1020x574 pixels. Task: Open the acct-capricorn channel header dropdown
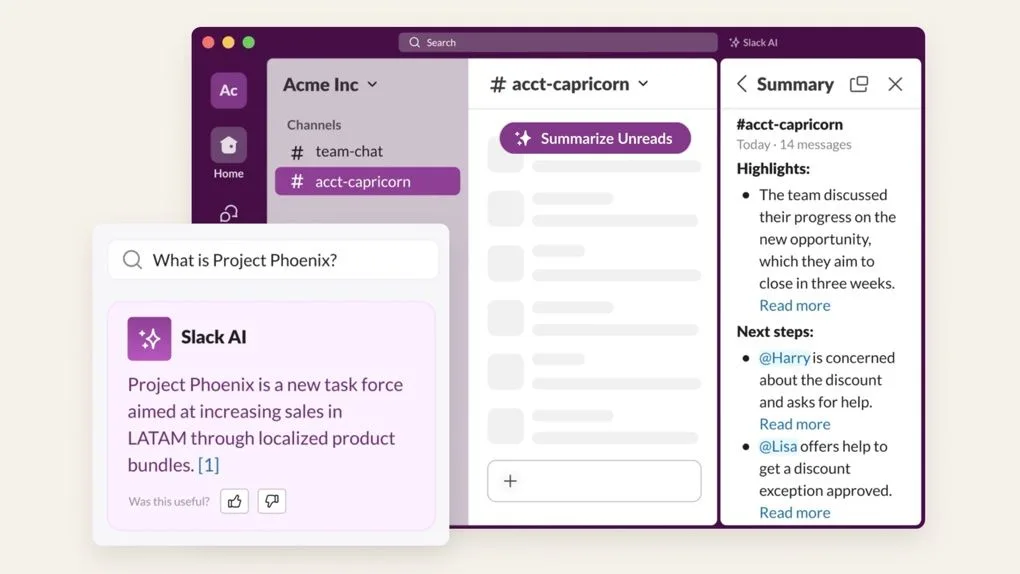tap(643, 84)
